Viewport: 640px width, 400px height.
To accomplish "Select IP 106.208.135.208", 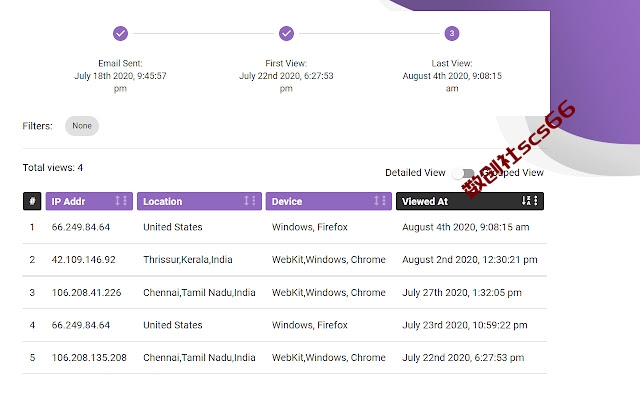I will click(x=89, y=358).
